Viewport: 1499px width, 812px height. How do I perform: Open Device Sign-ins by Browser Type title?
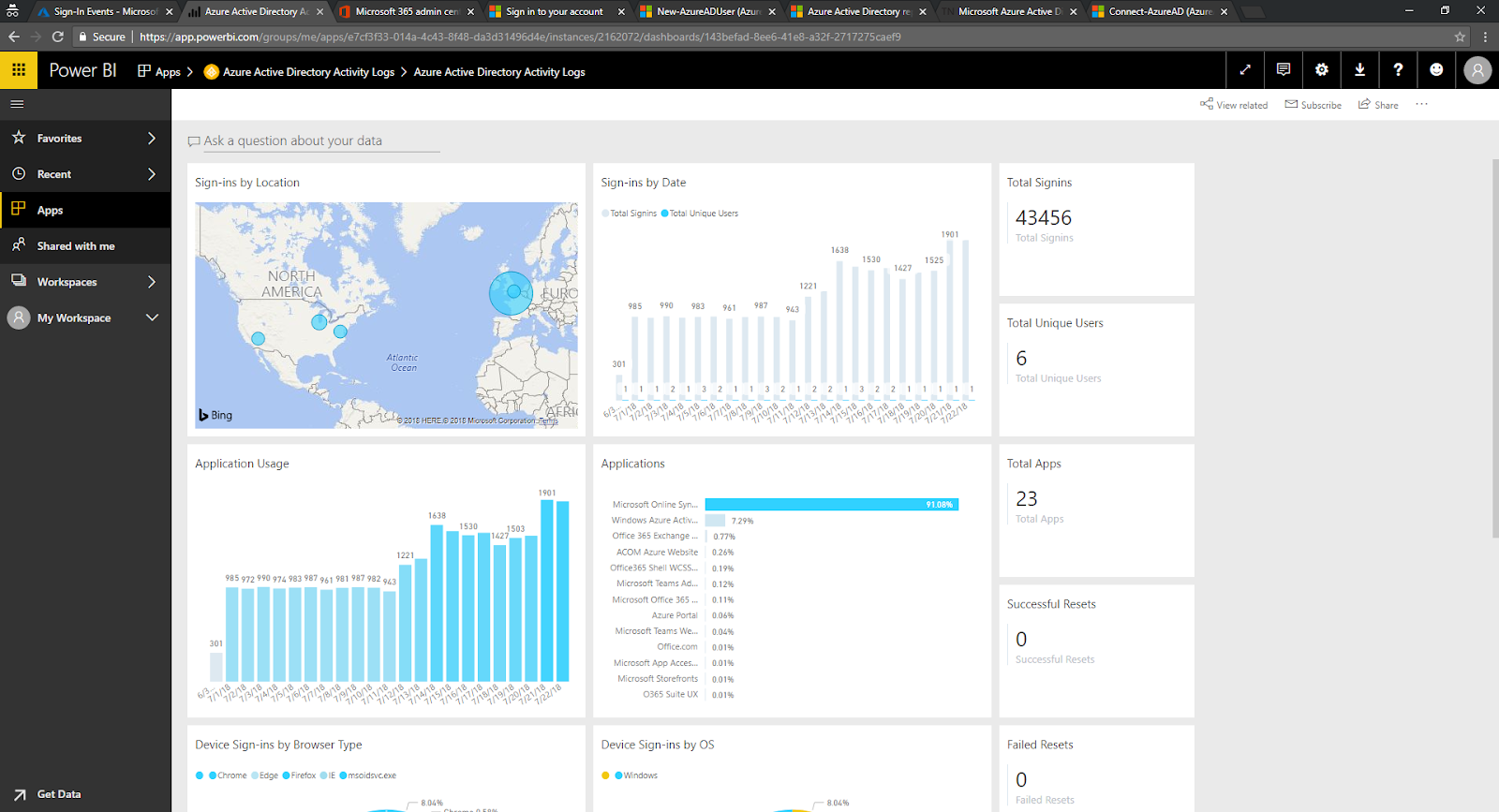tap(278, 746)
